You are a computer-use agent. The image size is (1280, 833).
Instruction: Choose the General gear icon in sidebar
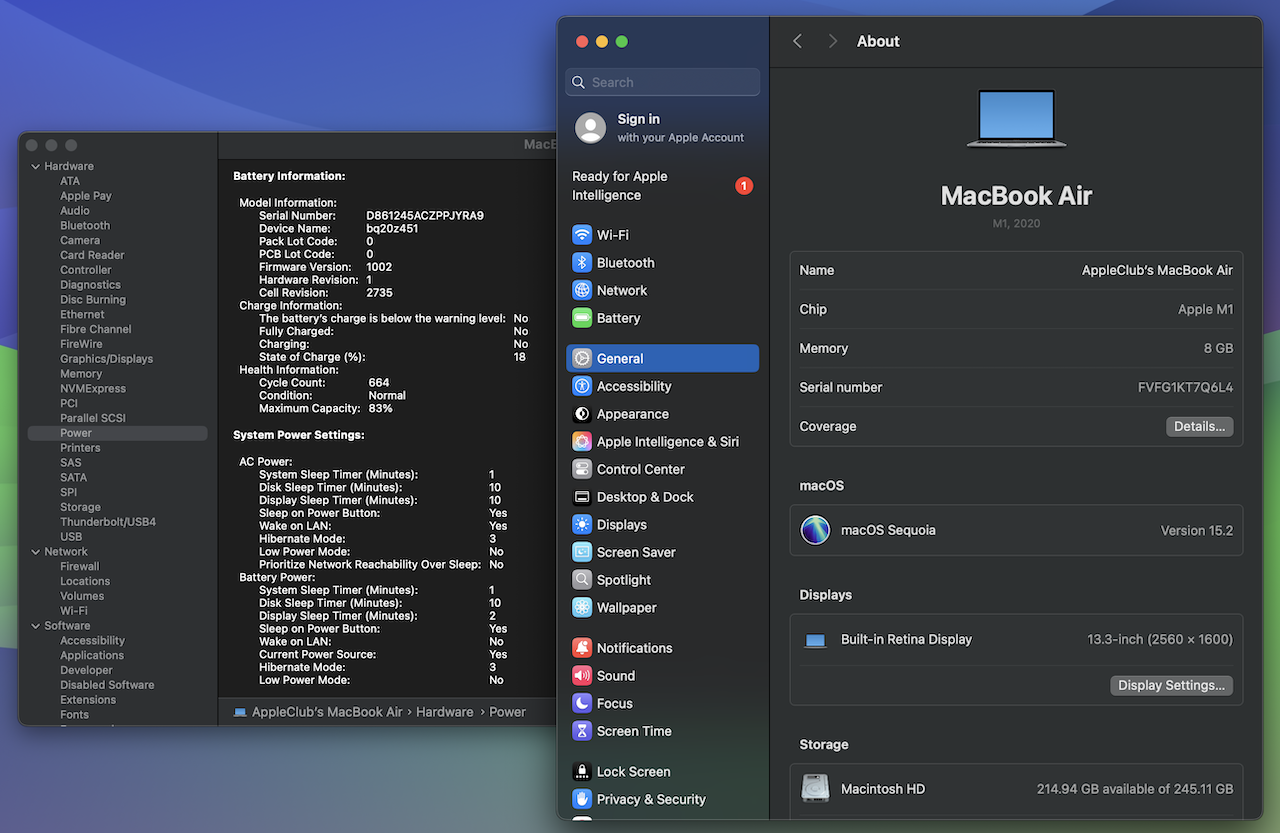coord(582,358)
